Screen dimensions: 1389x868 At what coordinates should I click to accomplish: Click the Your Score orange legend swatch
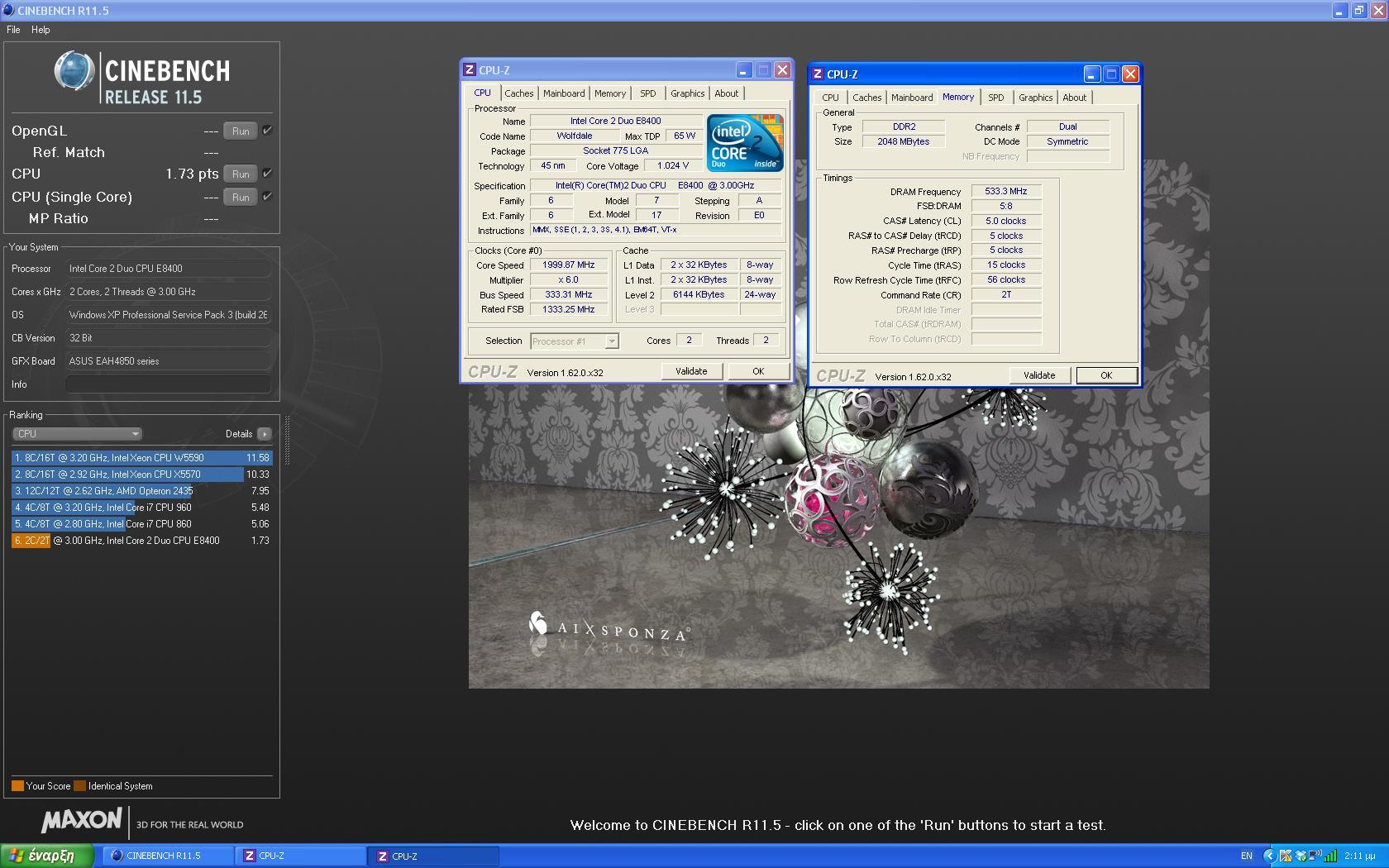[x=17, y=786]
